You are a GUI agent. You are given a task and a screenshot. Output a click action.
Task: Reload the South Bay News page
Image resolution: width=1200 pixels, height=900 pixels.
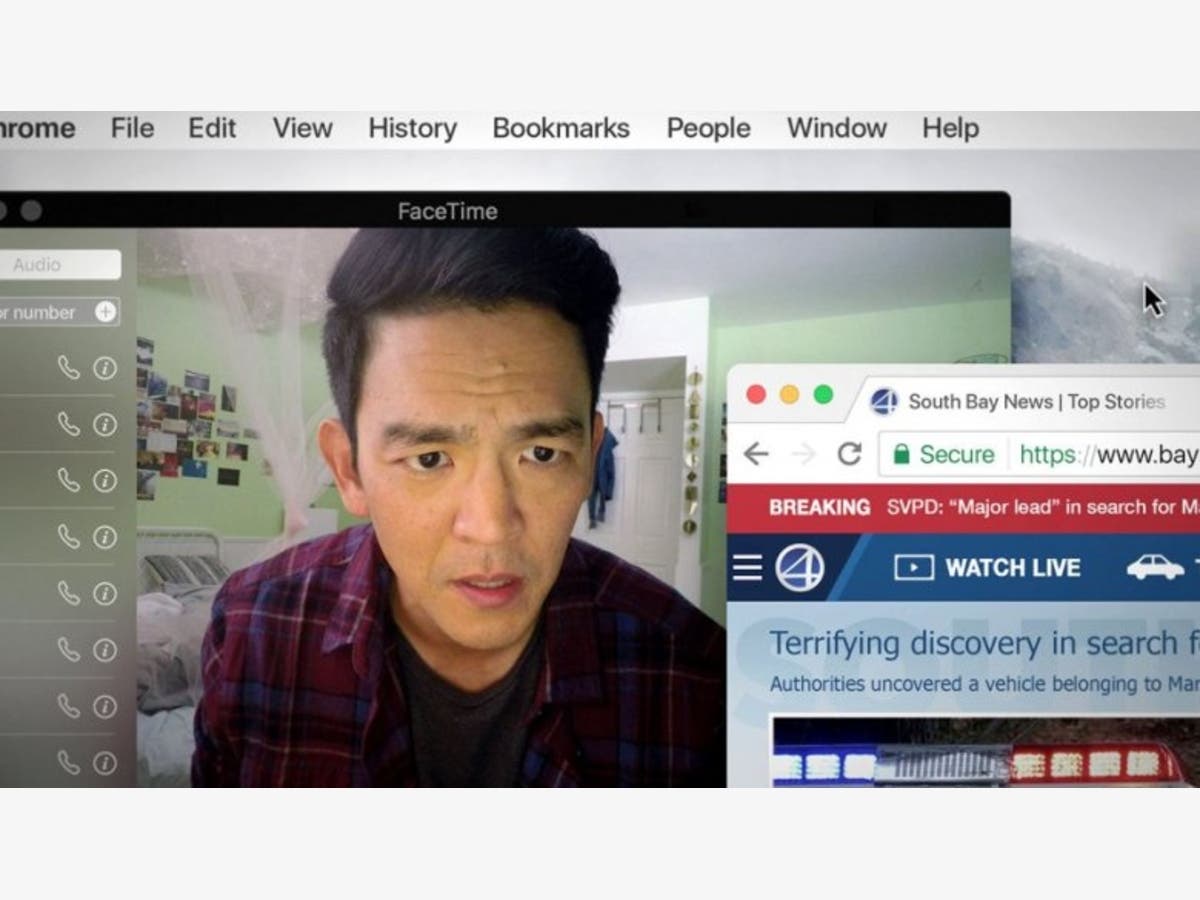(x=850, y=454)
